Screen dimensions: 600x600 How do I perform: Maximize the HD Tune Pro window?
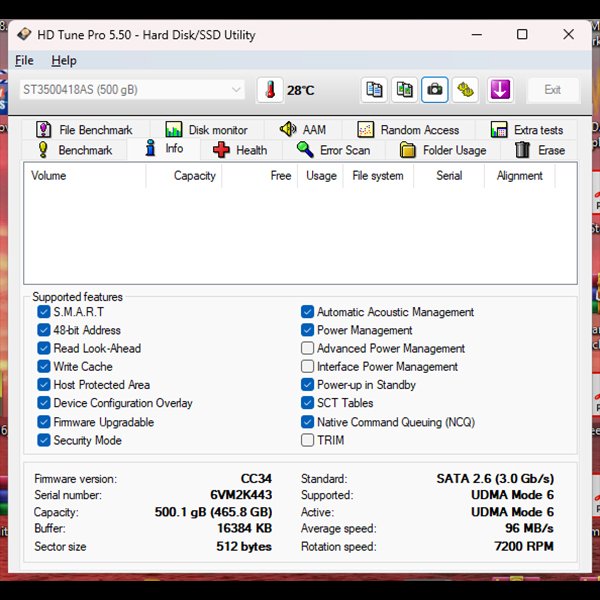pyautogui.click(x=522, y=34)
